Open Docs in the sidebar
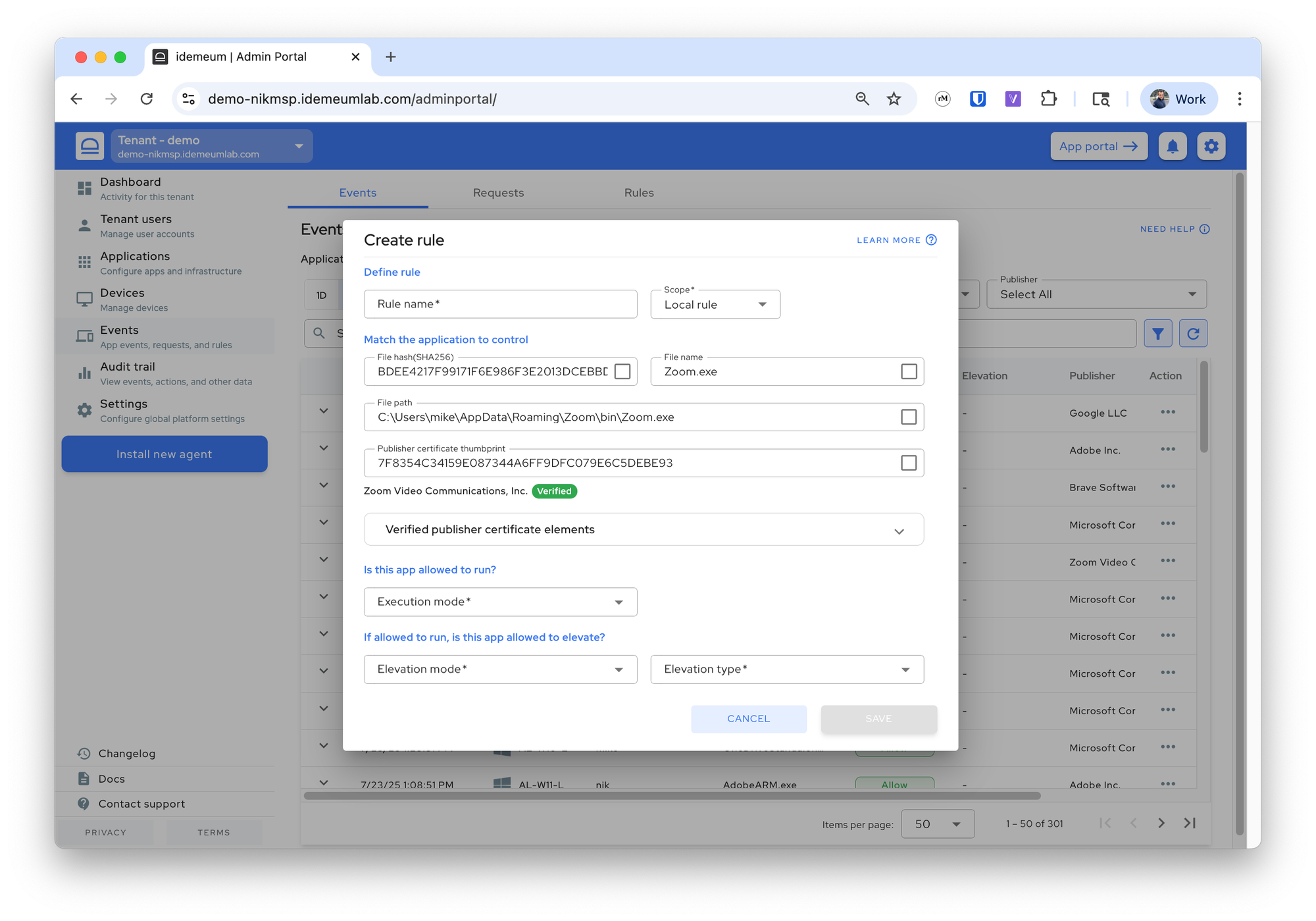This screenshot has width=1316, height=921. pos(101,779)
